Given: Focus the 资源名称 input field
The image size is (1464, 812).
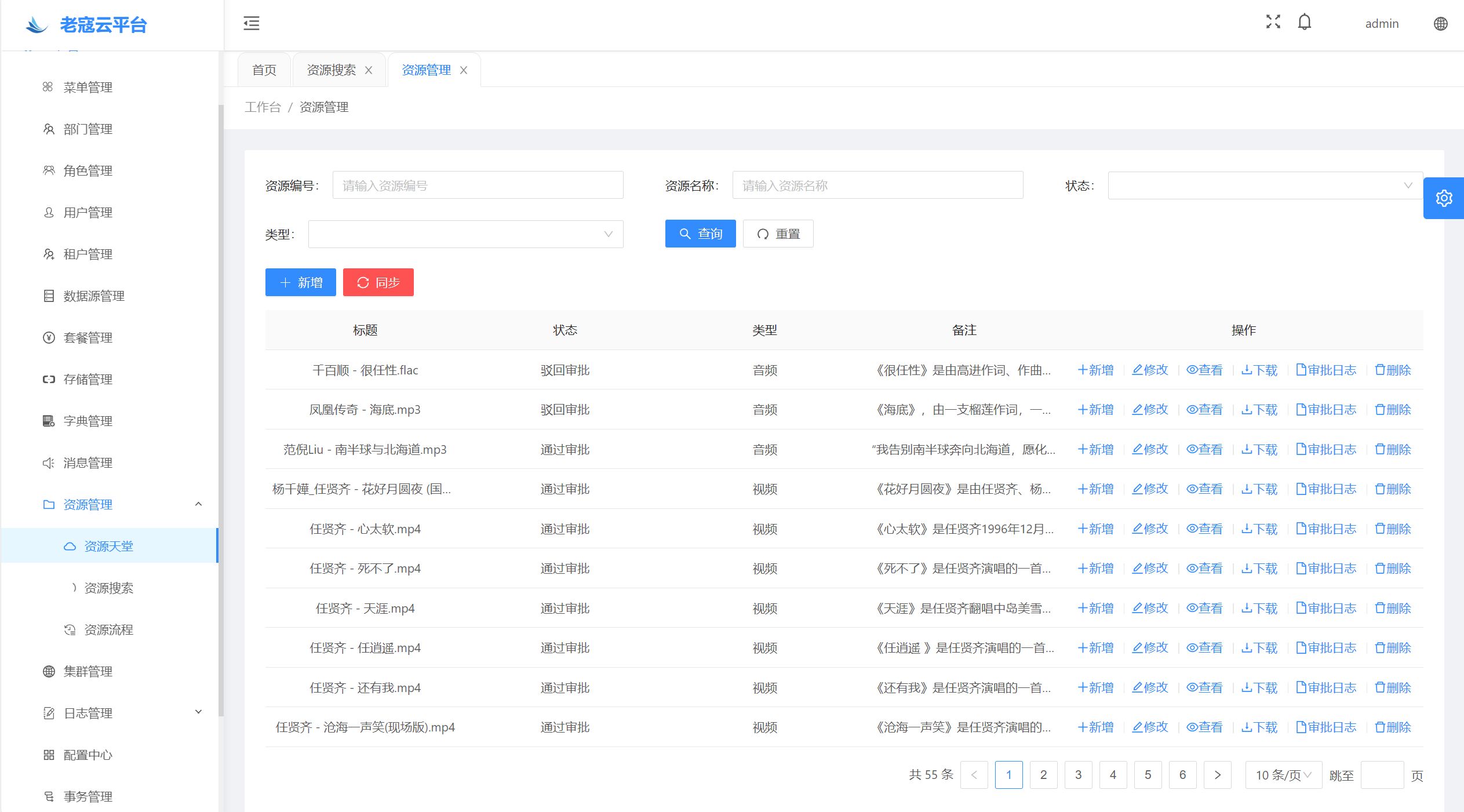Looking at the screenshot, I should 877,185.
